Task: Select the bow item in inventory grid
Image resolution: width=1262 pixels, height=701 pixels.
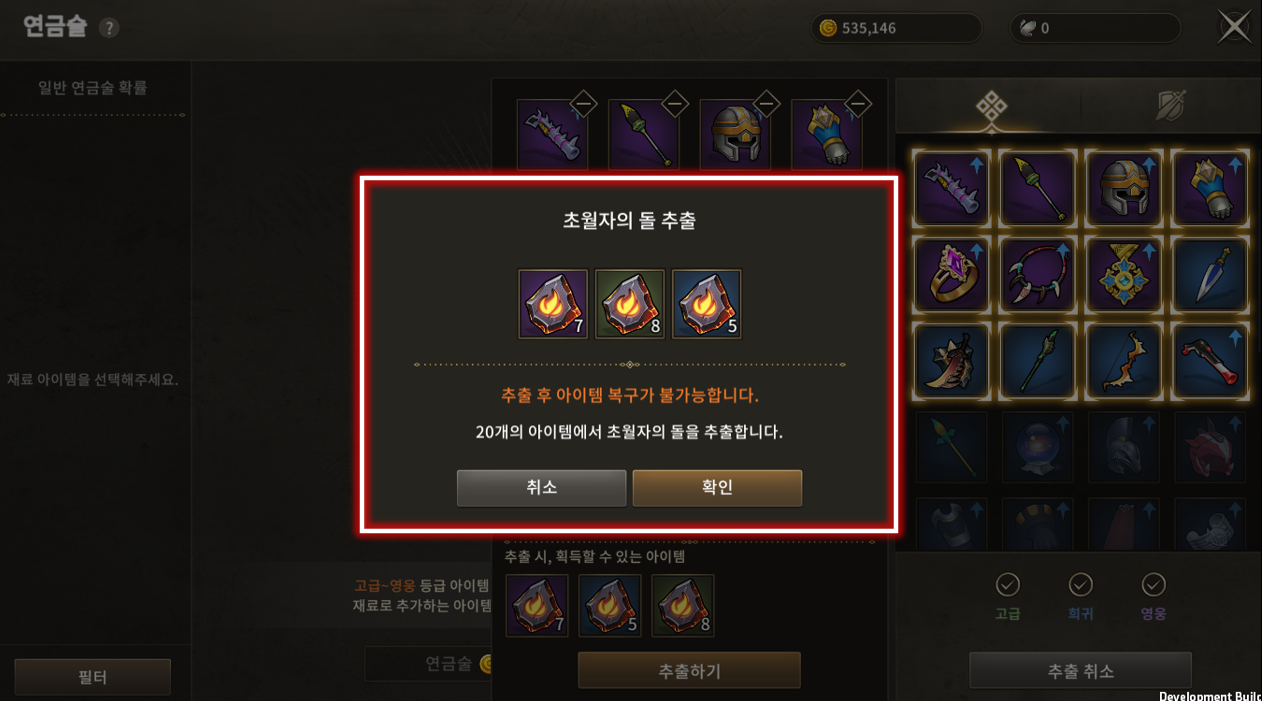Action: pyautogui.click(x=1123, y=361)
